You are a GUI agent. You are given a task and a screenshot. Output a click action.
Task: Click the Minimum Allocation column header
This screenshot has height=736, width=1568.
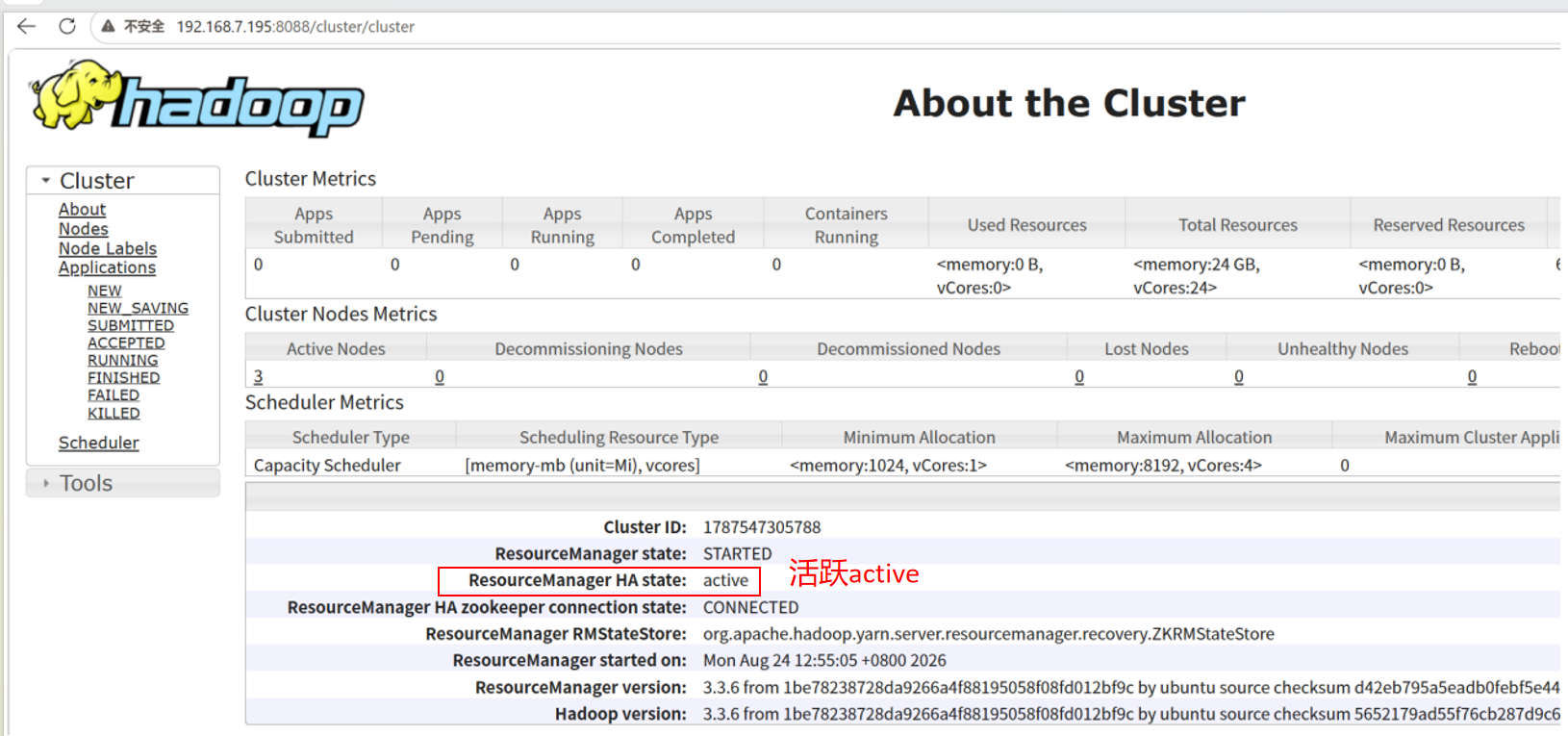(x=920, y=437)
